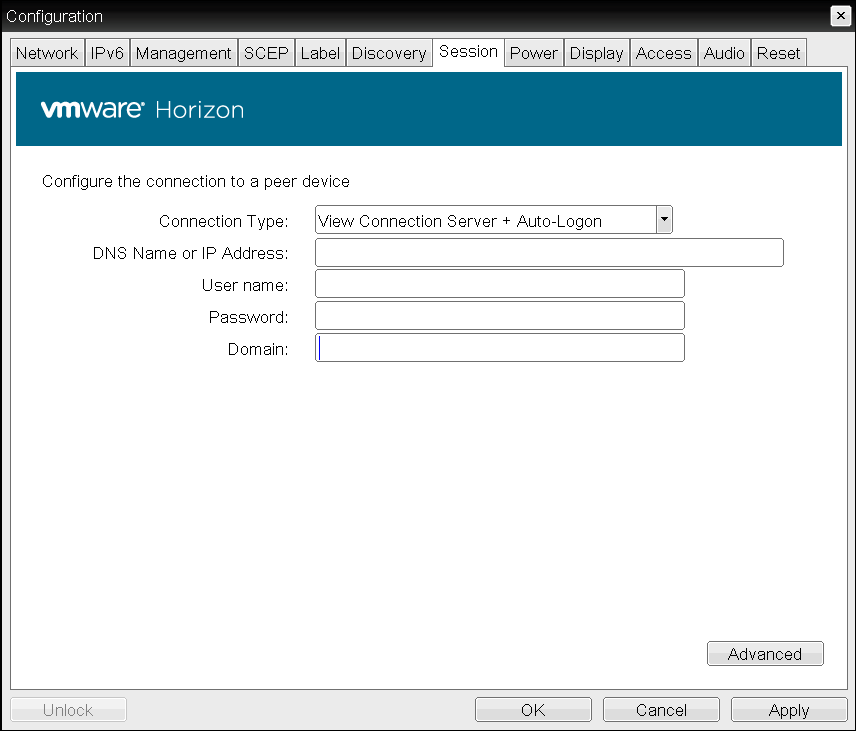Switch to the IPv6 tab
The height and width of the screenshot is (731, 856).
(107, 53)
